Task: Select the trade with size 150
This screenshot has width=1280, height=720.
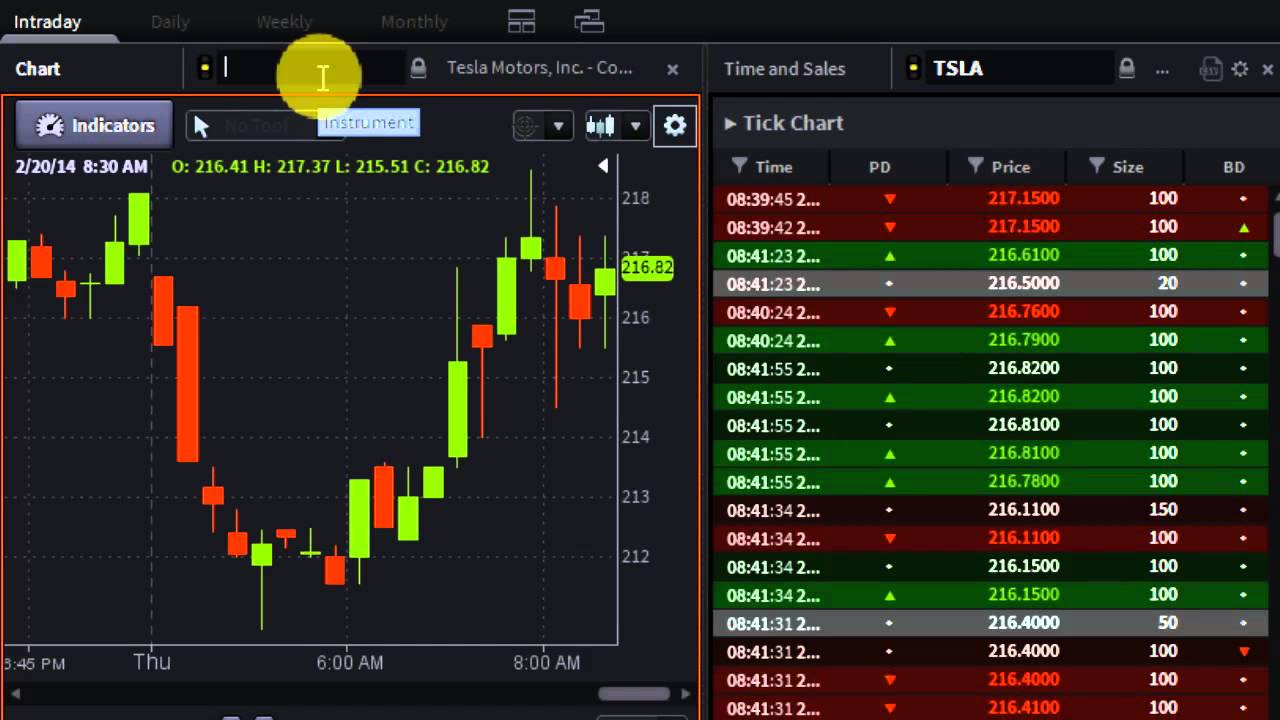Action: (990, 509)
